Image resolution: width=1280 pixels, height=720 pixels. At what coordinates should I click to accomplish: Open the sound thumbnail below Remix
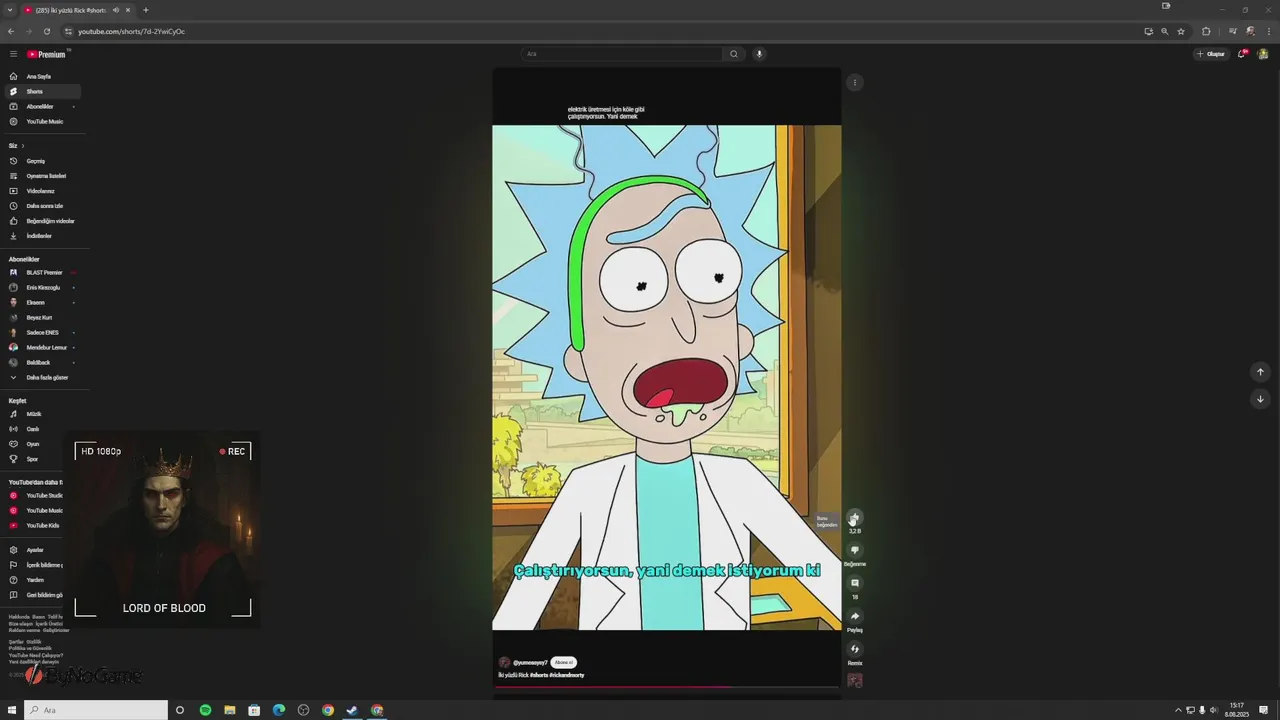pyautogui.click(x=854, y=681)
